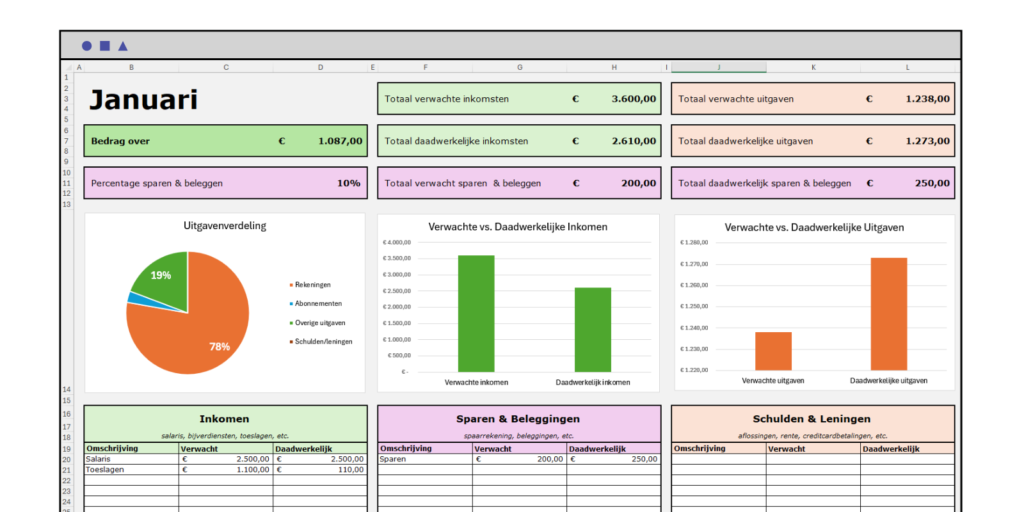Click the Toeslagen description cell
Viewport: 1024px width, 512px height.
131,470
